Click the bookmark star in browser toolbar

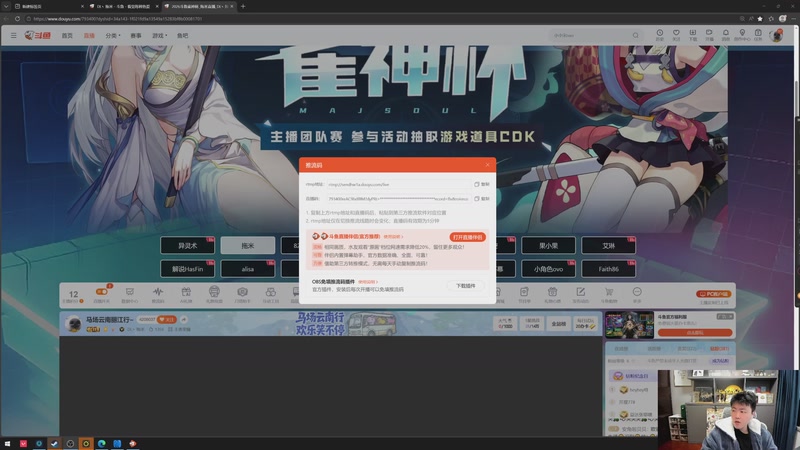(760, 19)
